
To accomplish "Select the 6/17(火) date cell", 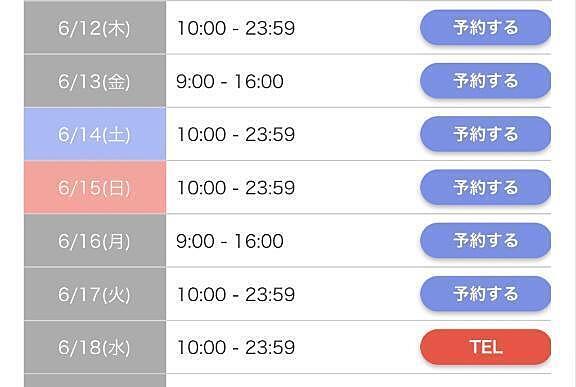I will click(x=95, y=294).
